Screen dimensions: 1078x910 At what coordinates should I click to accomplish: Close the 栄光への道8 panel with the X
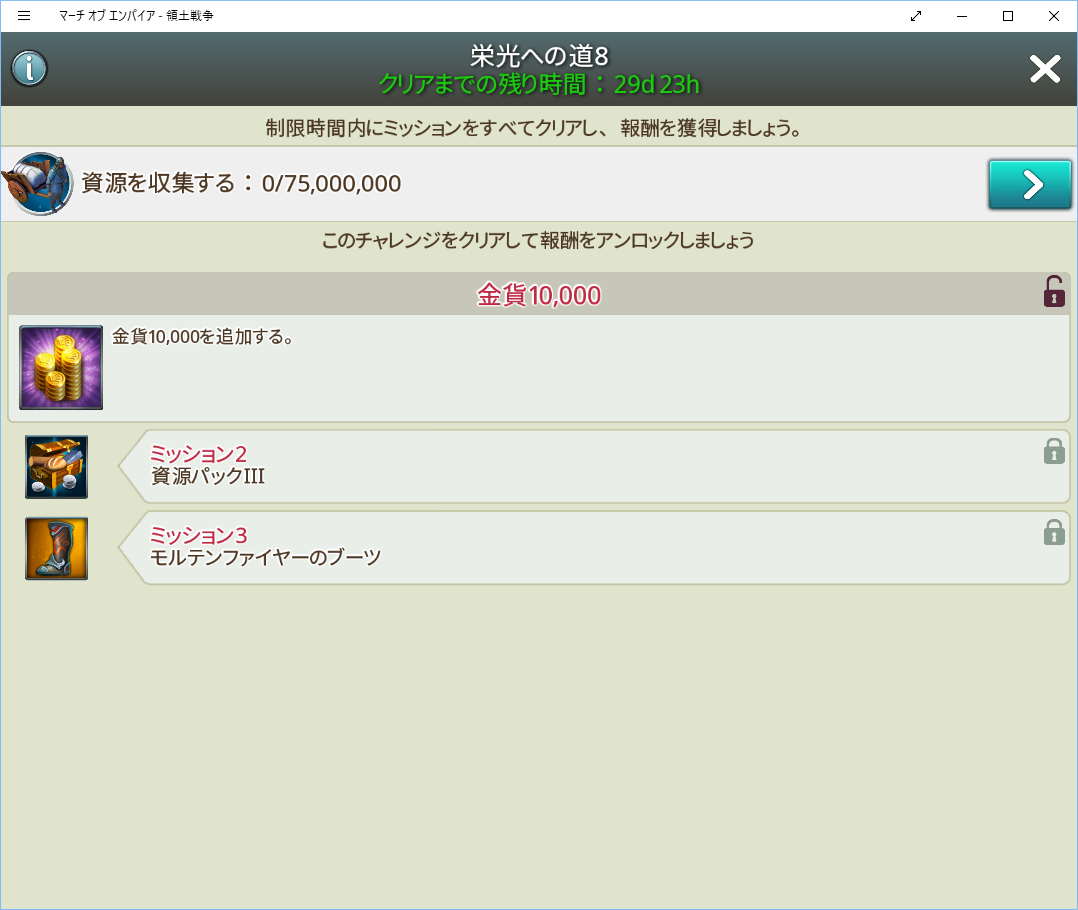(x=1045, y=69)
